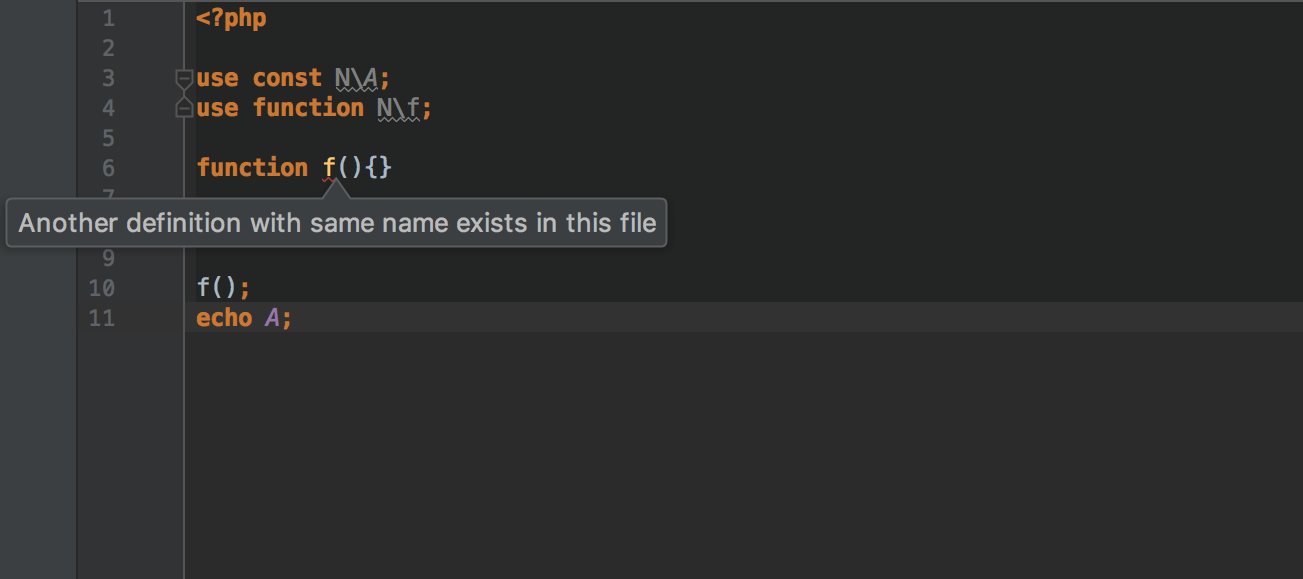Viewport: 1303px width, 579px height.
Task: Place the cursor on the <?php opening tag
Action: pyautogui.click(x=232, y=18)
